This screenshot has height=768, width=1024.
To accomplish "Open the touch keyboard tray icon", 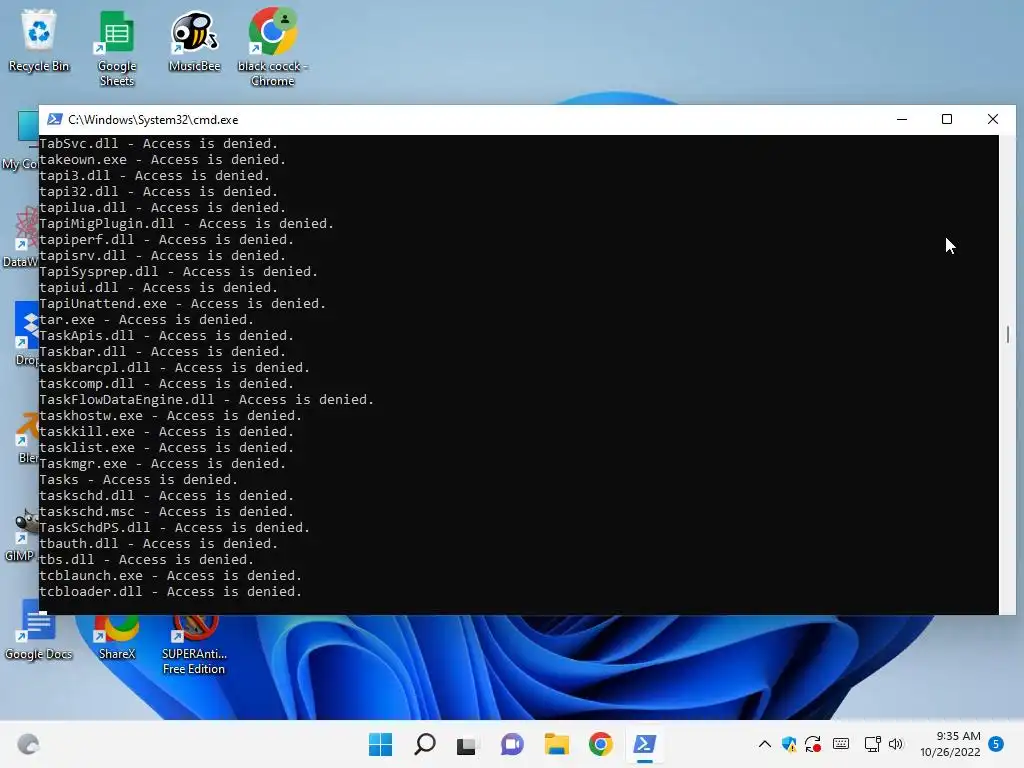I will click(841, 744).
